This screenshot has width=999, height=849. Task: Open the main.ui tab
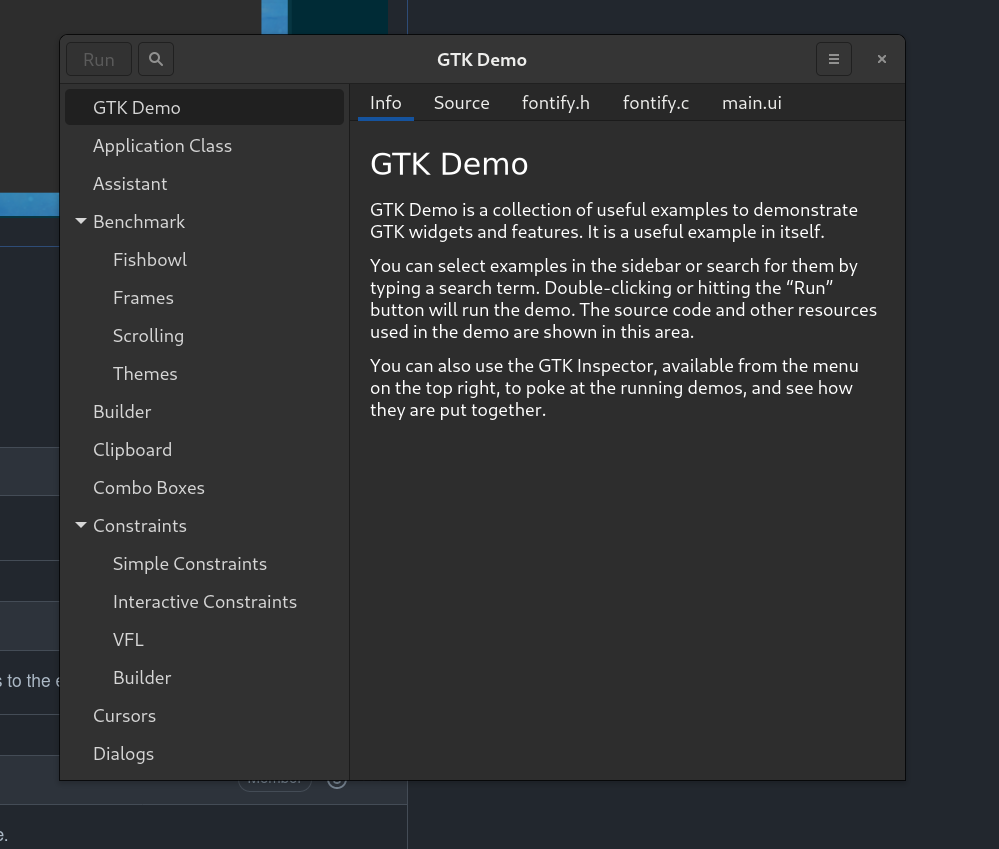(x=751, y=102)
